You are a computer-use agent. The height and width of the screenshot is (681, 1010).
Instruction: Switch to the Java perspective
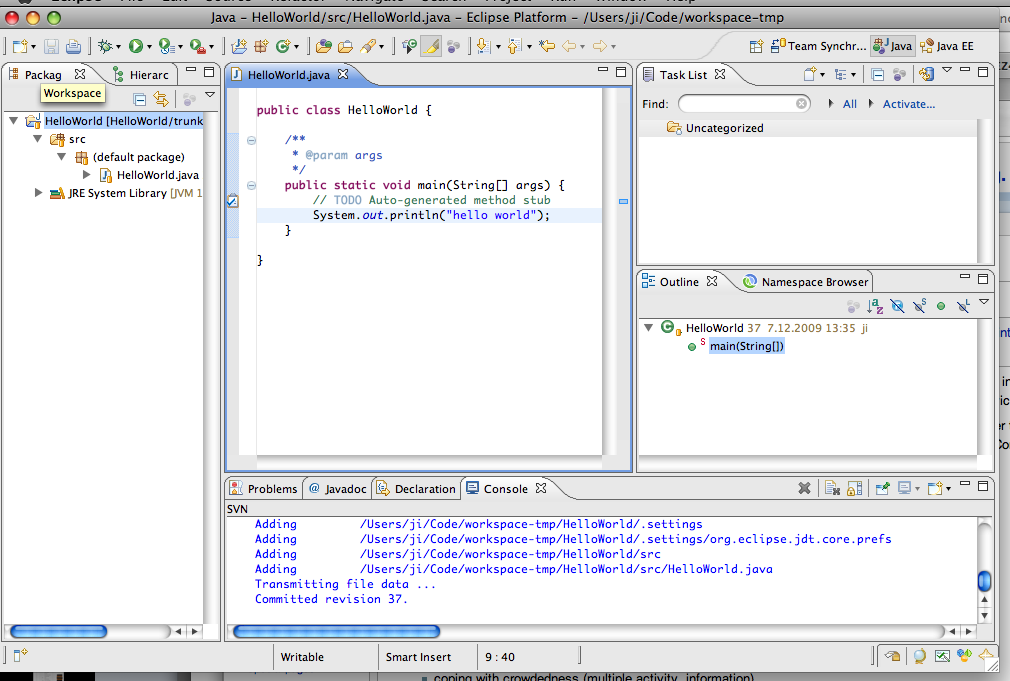point(892,46)
